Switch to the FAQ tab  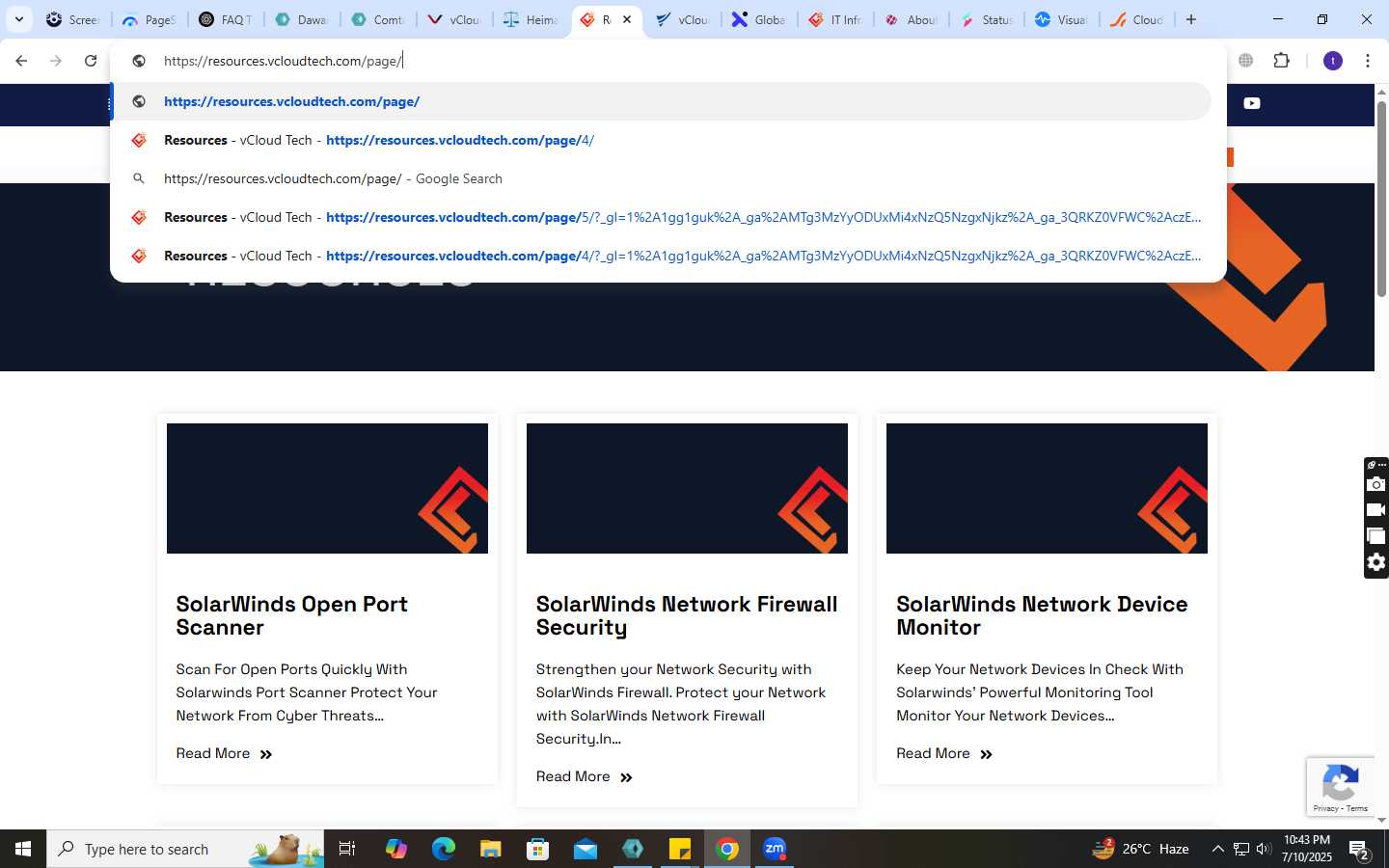225,19
